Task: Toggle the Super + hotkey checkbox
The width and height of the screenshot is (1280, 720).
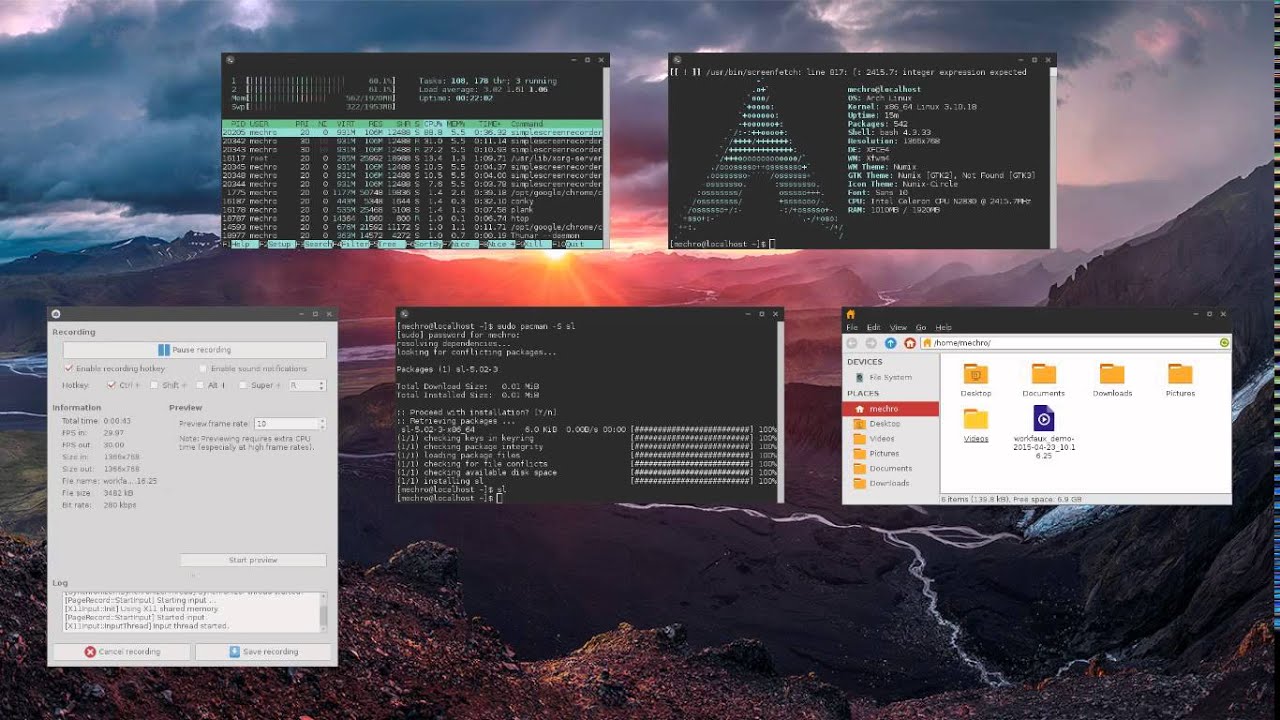Action: click(242, 385)
